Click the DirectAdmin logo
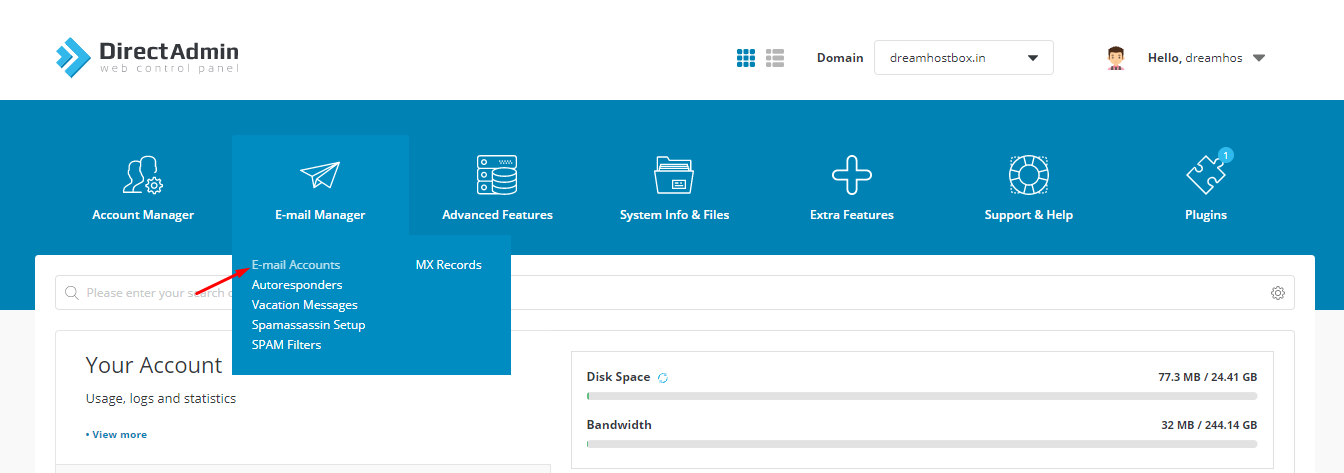1344x473 pixels. 147,57
